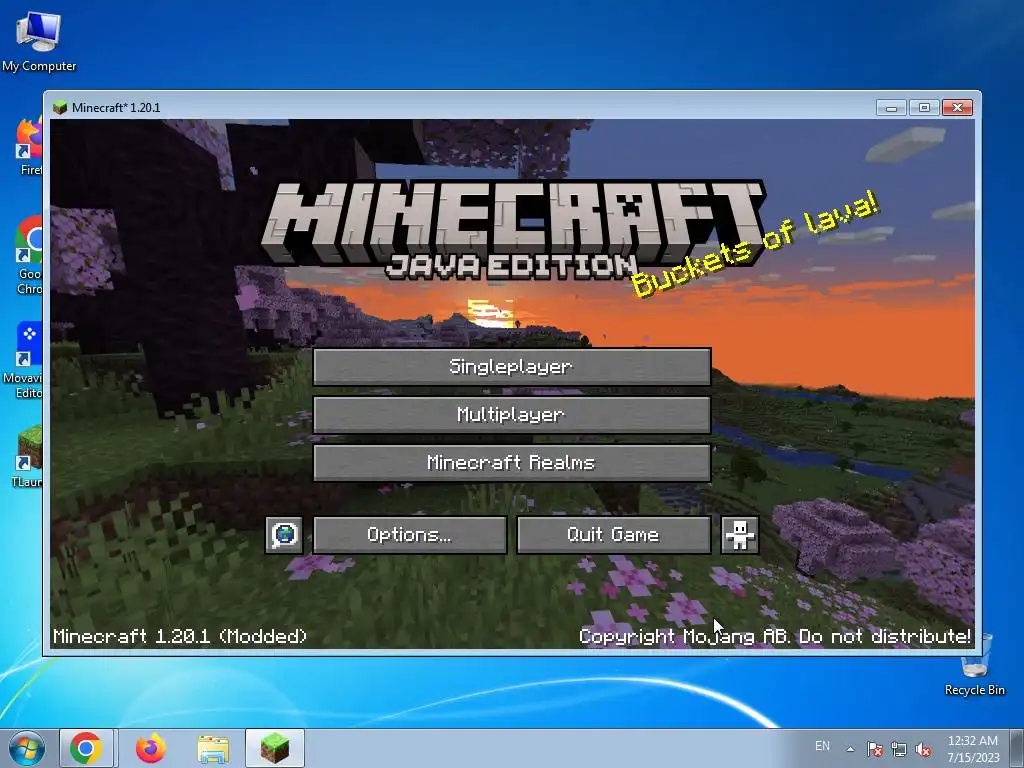This screenshot has height=768, width=1024.
Task: Maximize the Minecraft window
Action: coord(924,107)
